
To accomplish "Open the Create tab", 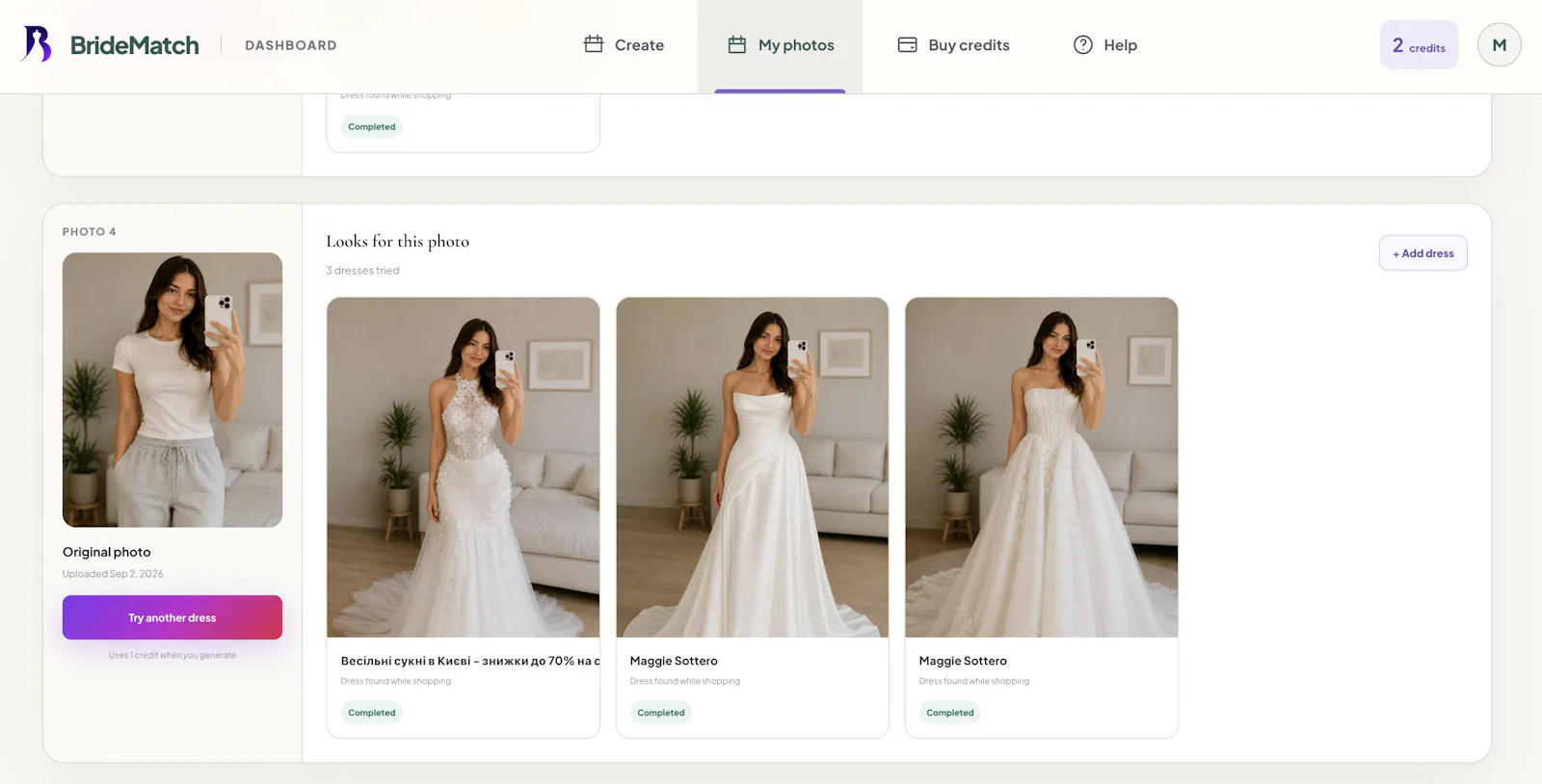I will [x=625, y=45].
